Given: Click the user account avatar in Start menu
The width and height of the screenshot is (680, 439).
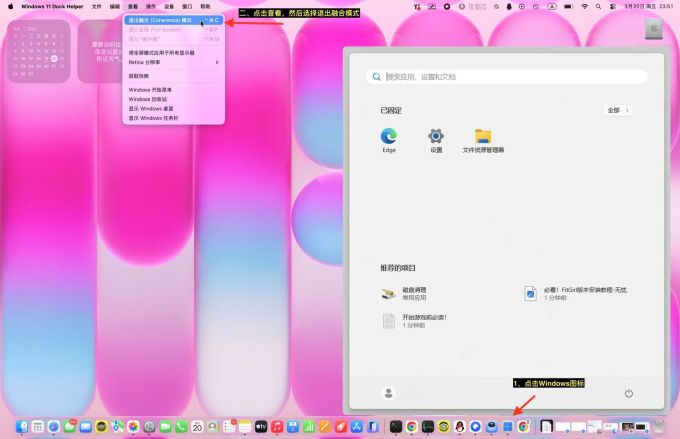Looking at the screenshot, I should (x=389, y=393).
